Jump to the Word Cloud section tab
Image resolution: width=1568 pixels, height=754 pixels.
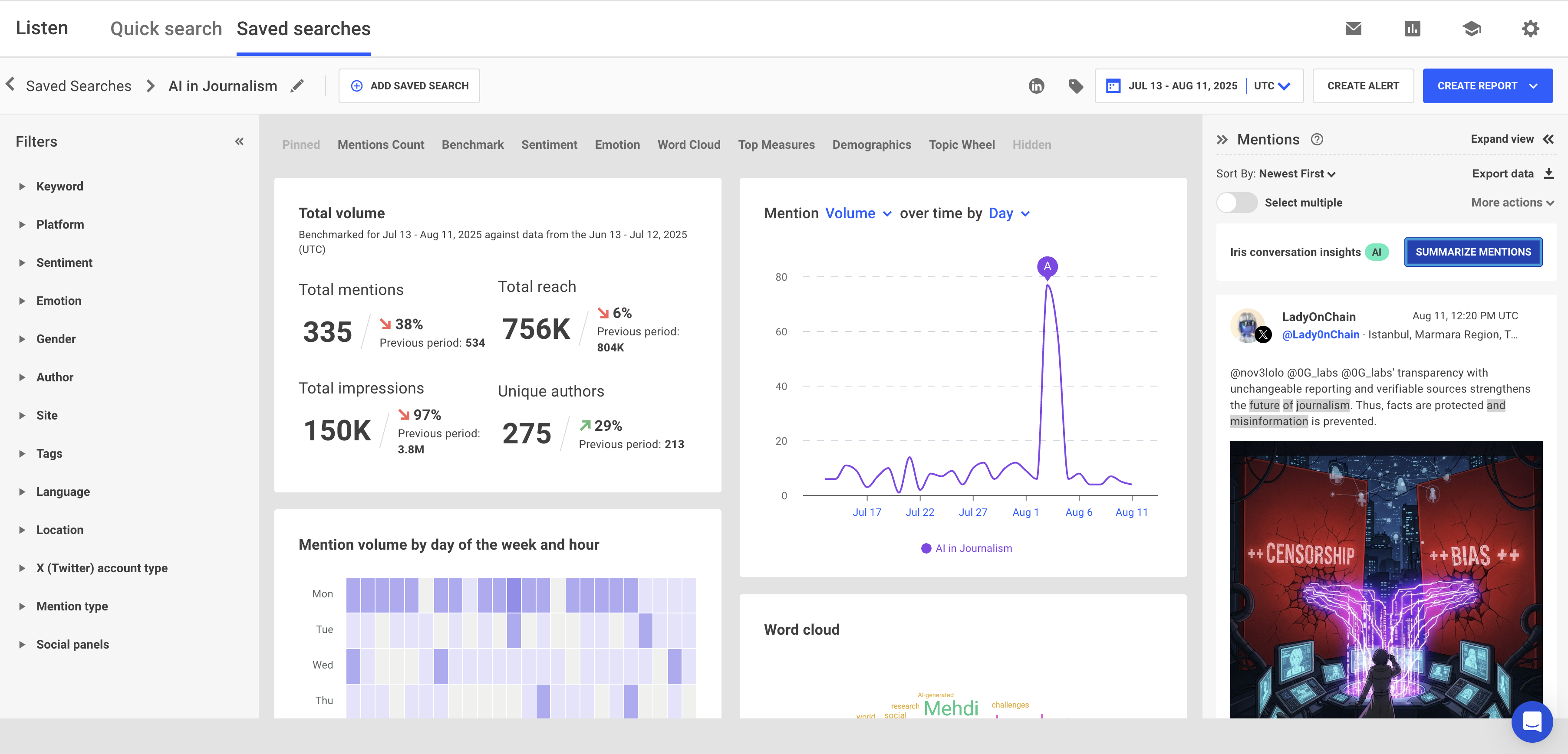pos(689,145)
